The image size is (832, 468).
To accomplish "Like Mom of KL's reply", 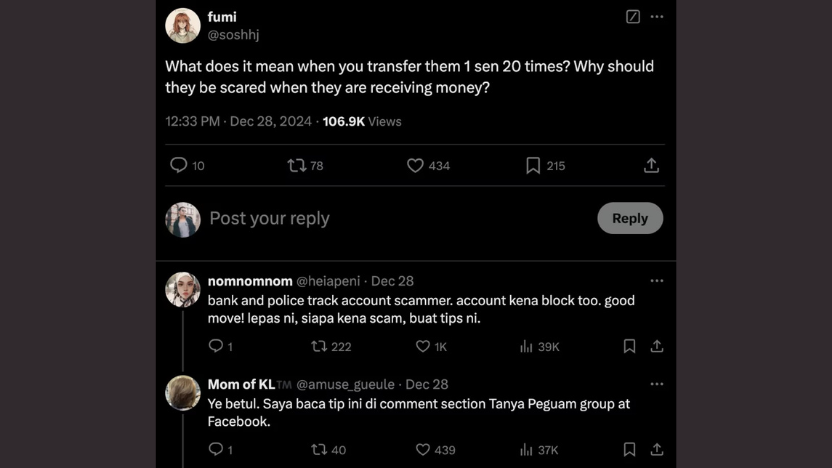I will pyautogui.click(x=423, y=449).
